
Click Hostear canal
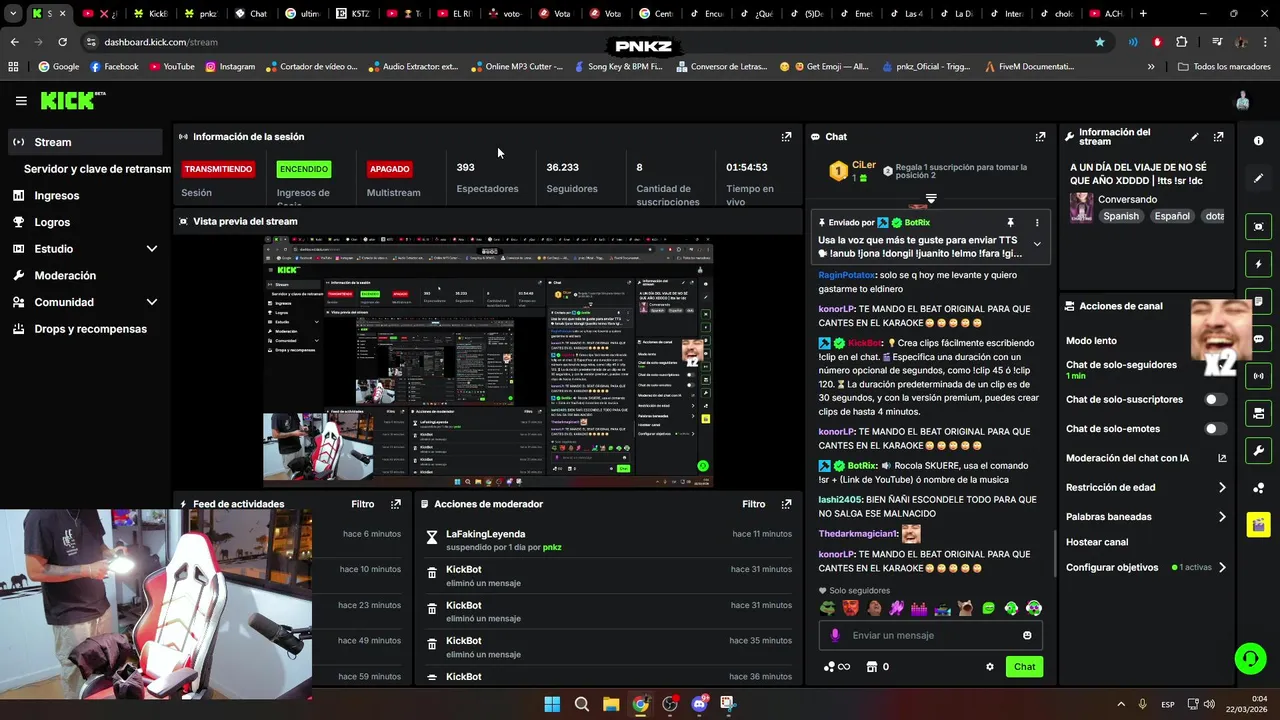1097,542
